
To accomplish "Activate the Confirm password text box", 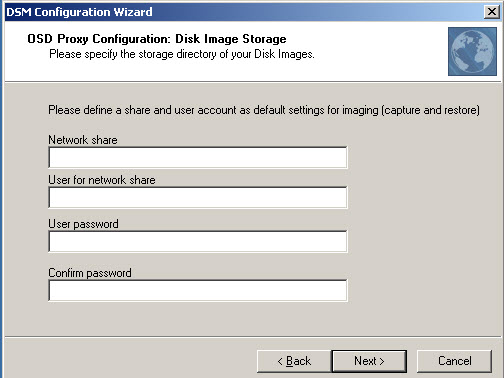I will coord(198,290).
